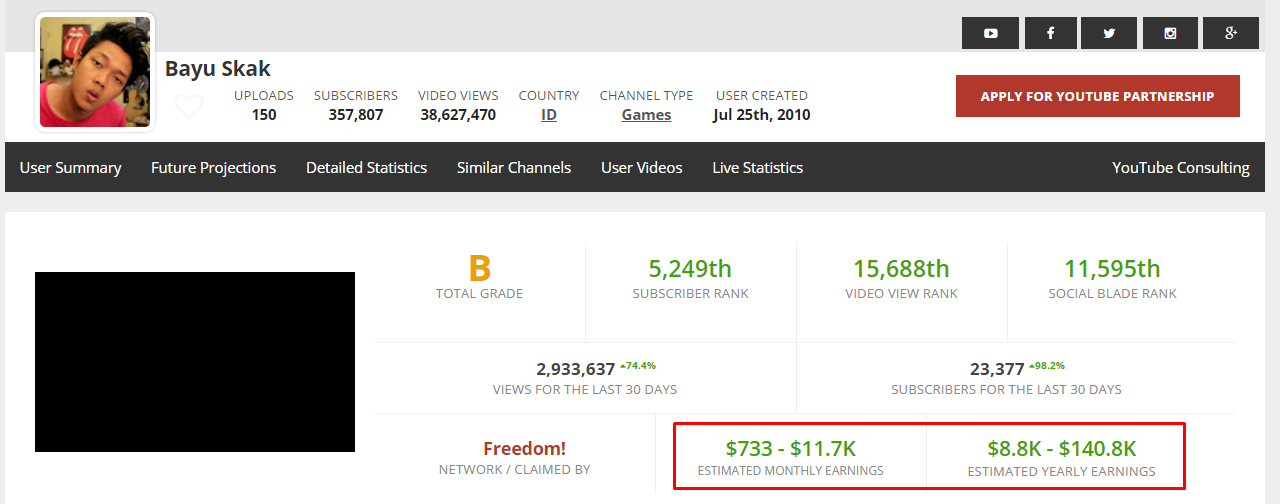Click the $733 - $11.7K monthly earnings
1280x504 pixels.
790,448
